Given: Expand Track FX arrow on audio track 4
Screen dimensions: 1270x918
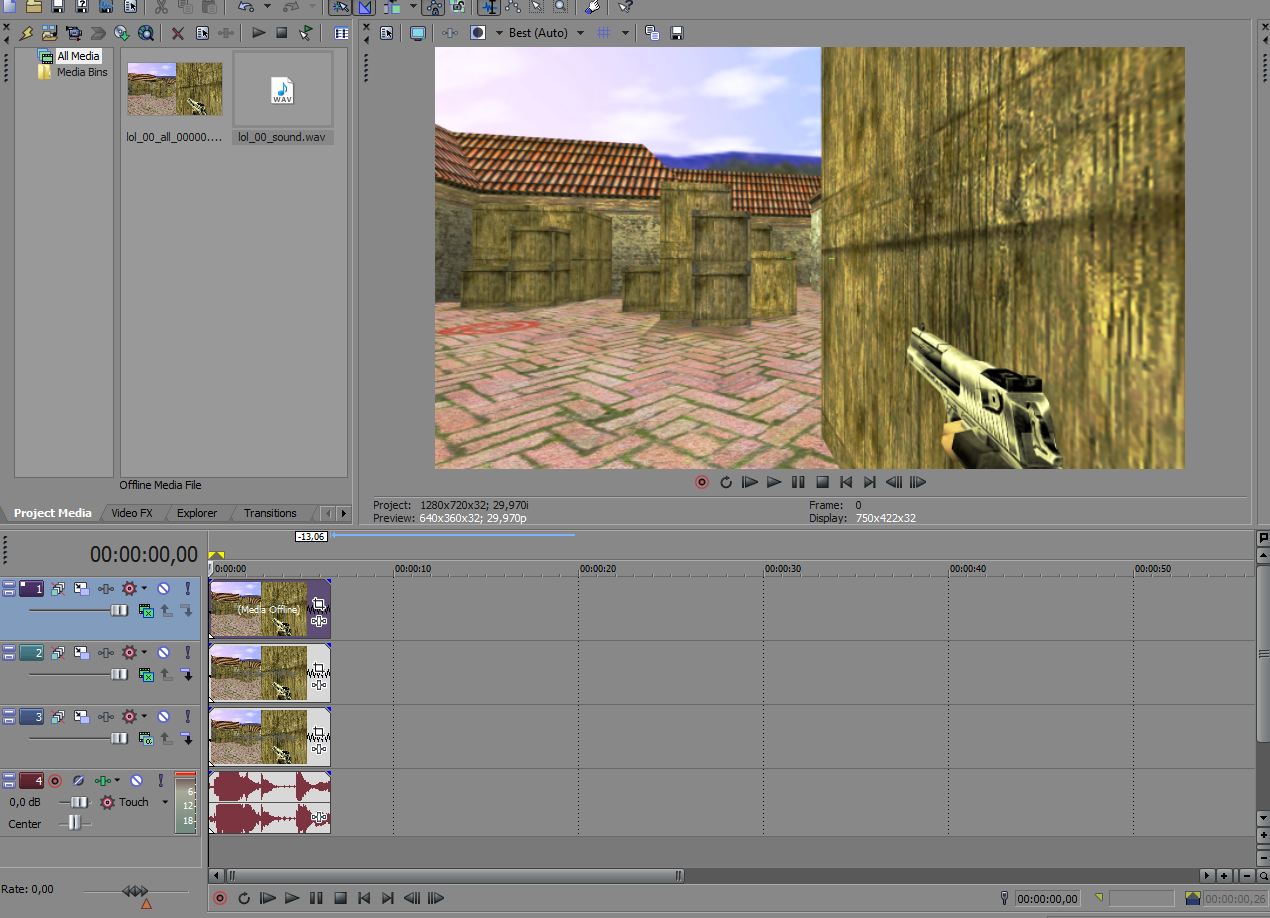Looking at the screenshot, I should click(x=117, y=781).
